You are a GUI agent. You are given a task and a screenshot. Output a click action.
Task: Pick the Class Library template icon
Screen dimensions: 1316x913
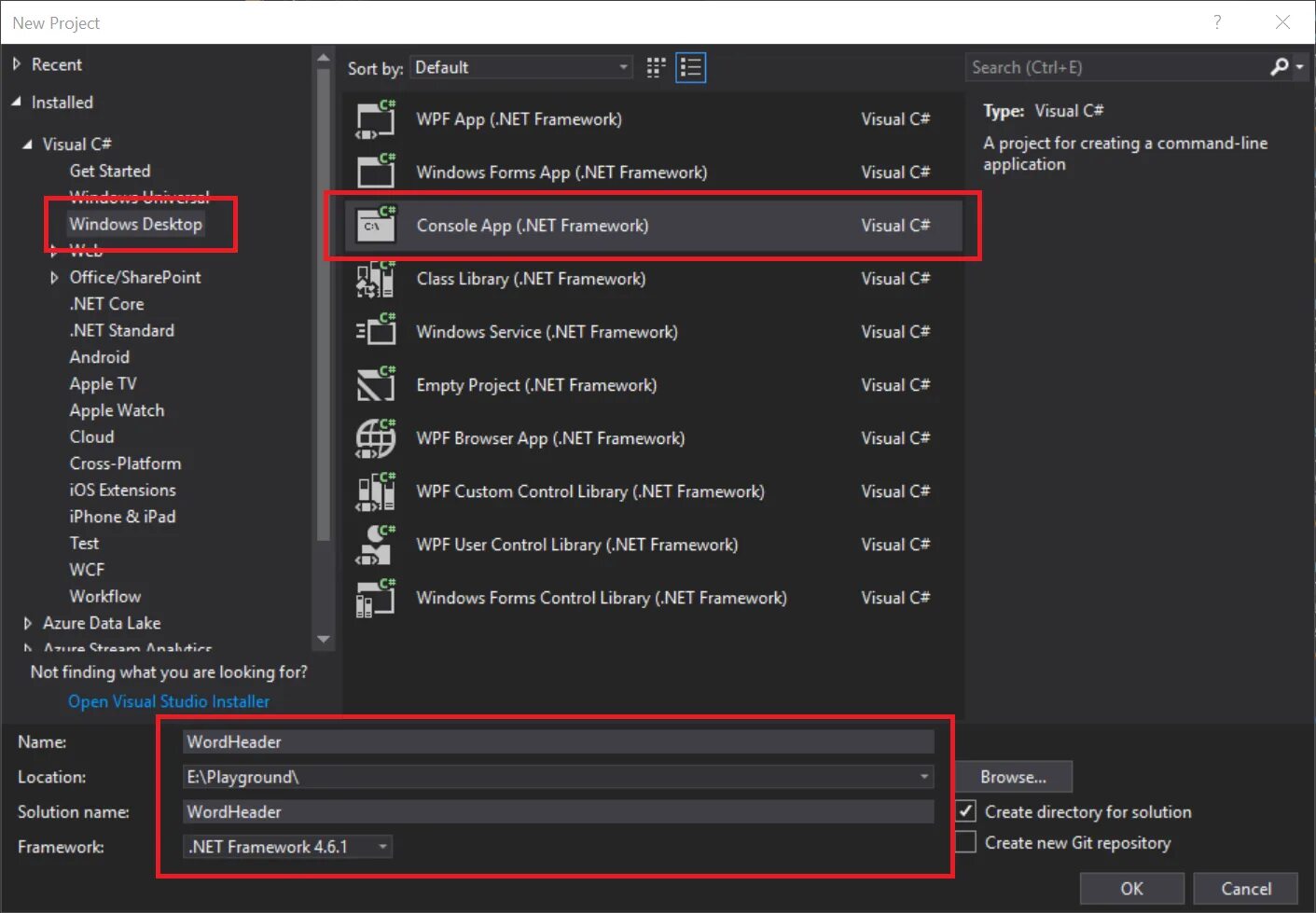click(x=376, y=279)
